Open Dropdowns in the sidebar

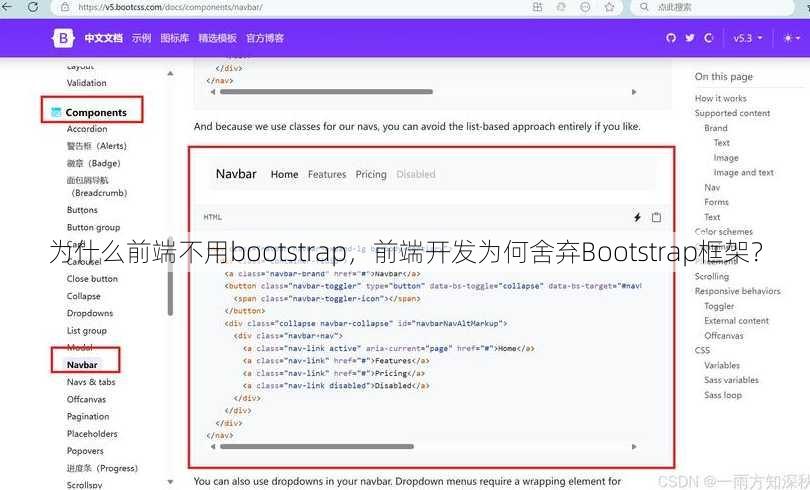[90, 313]
